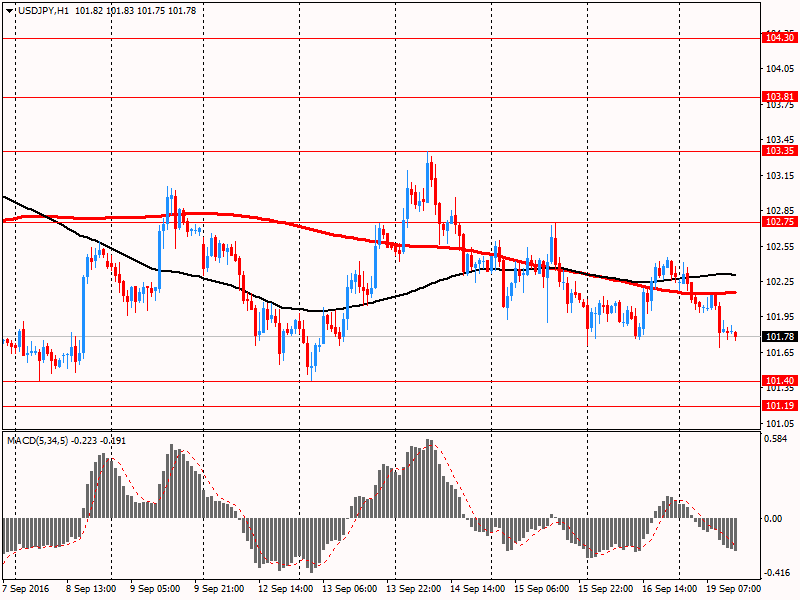Select the 8 Sep 13:00 time axis label
The height and width of the screenshot is (600, 800).
point(91,589)
